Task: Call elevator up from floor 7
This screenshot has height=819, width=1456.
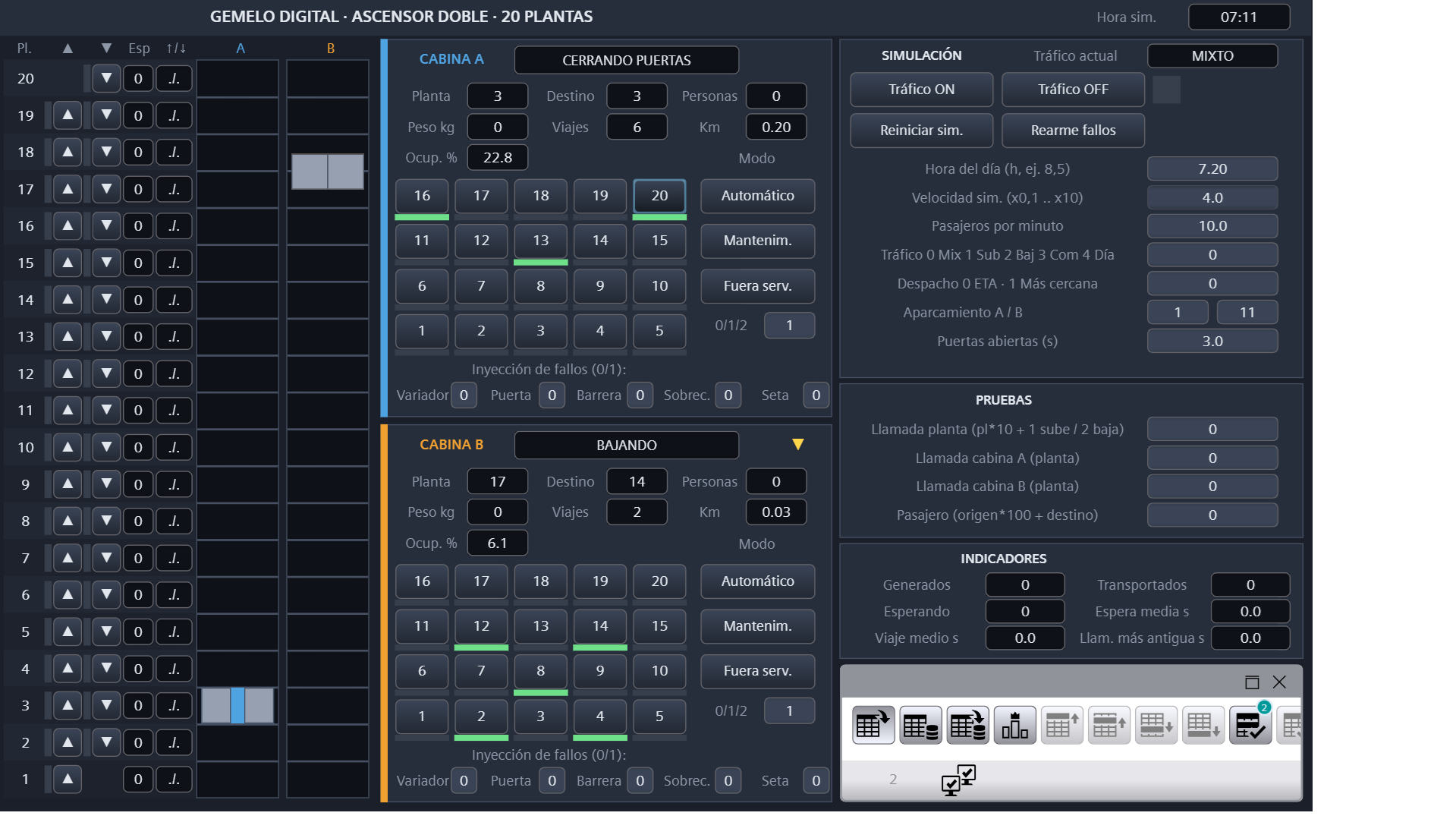Action: click(68, 558)
